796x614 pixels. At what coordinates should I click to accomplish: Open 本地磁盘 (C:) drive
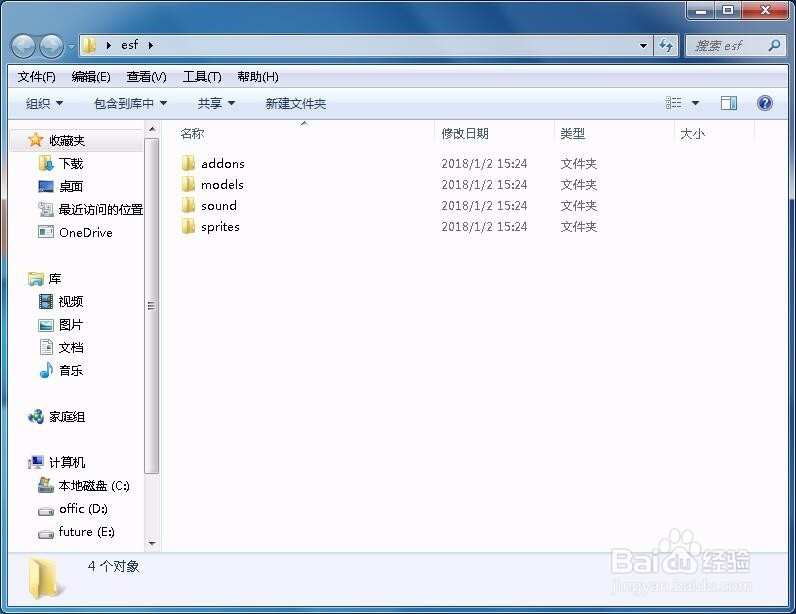coord(94,486)
